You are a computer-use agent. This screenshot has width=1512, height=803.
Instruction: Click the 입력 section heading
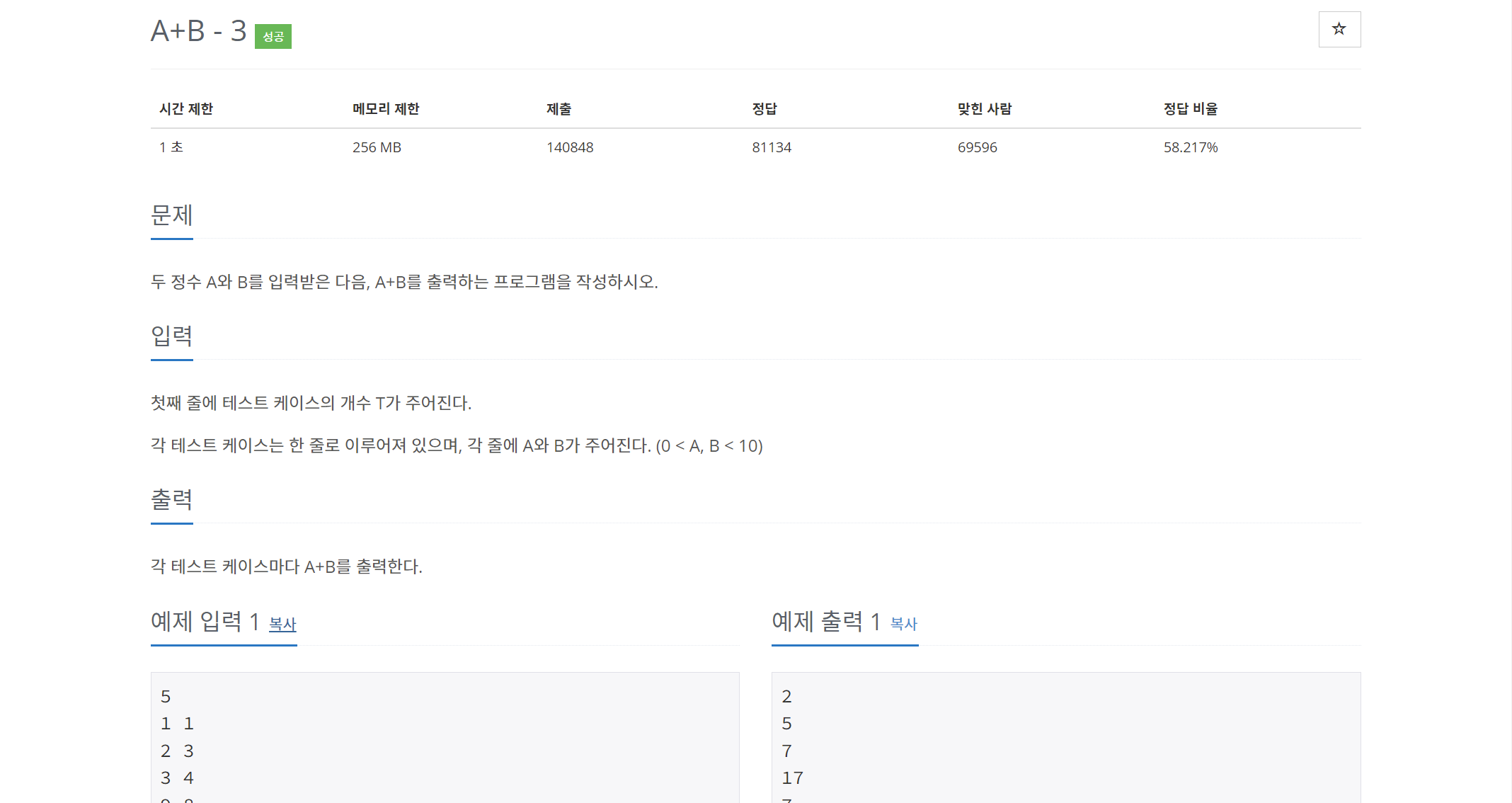171,336
